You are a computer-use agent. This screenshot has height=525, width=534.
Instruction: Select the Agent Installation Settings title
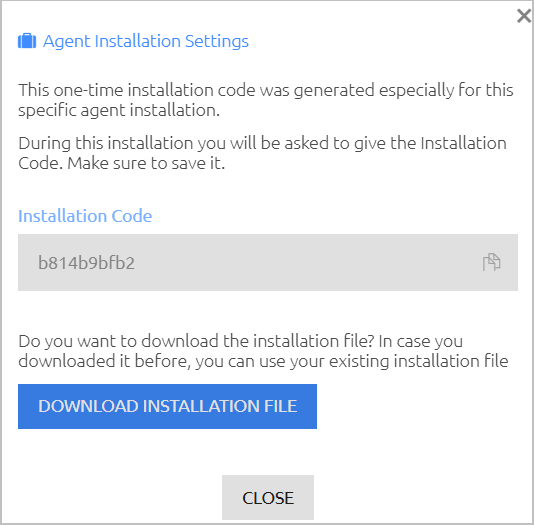pyautogui.click(x=146, y=42)
